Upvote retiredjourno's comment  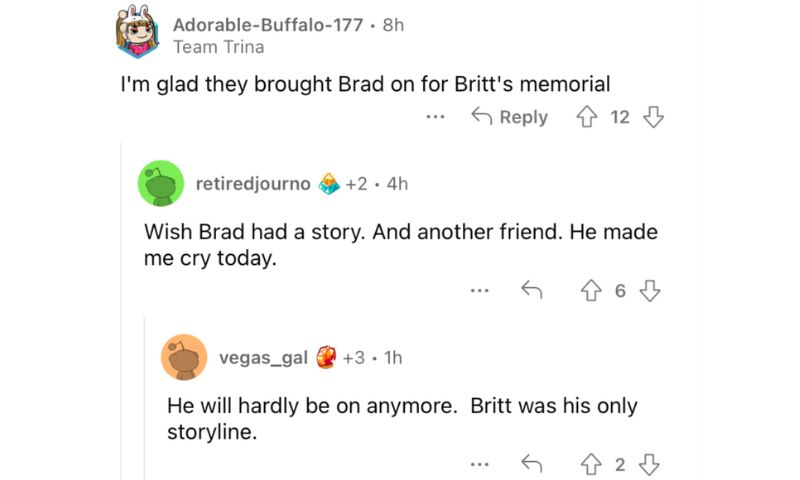point(587,291)
